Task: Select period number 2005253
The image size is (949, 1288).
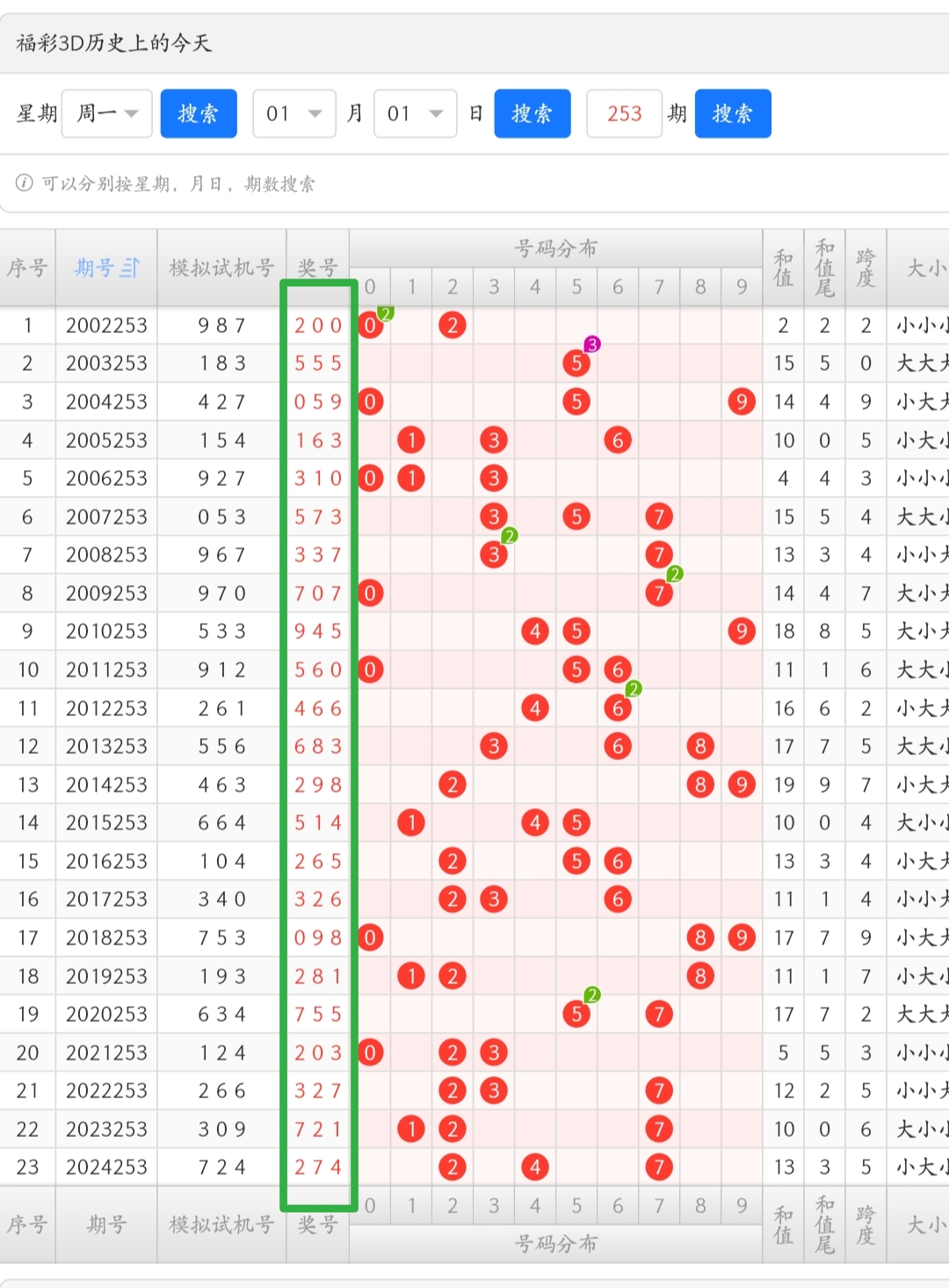Action: pyautogui.click(x=106, y=440)
